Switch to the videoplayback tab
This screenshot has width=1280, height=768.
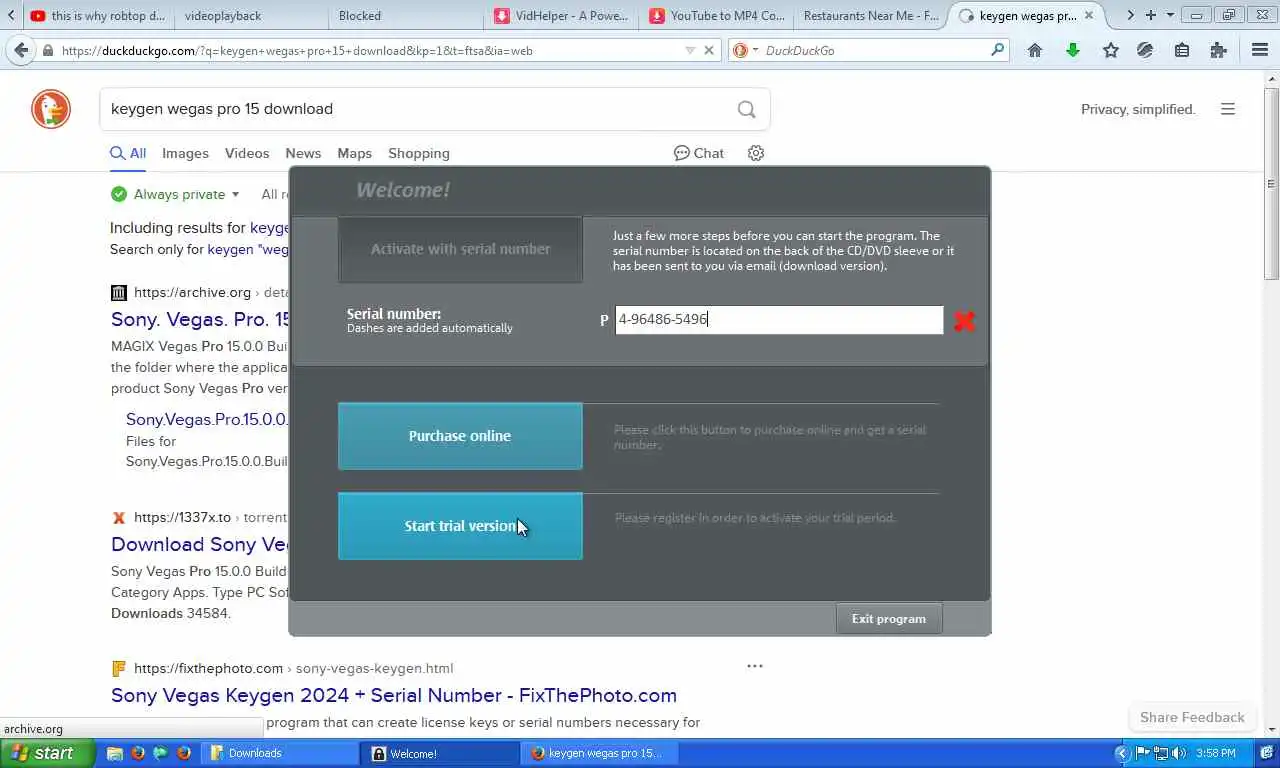point(249,15)
